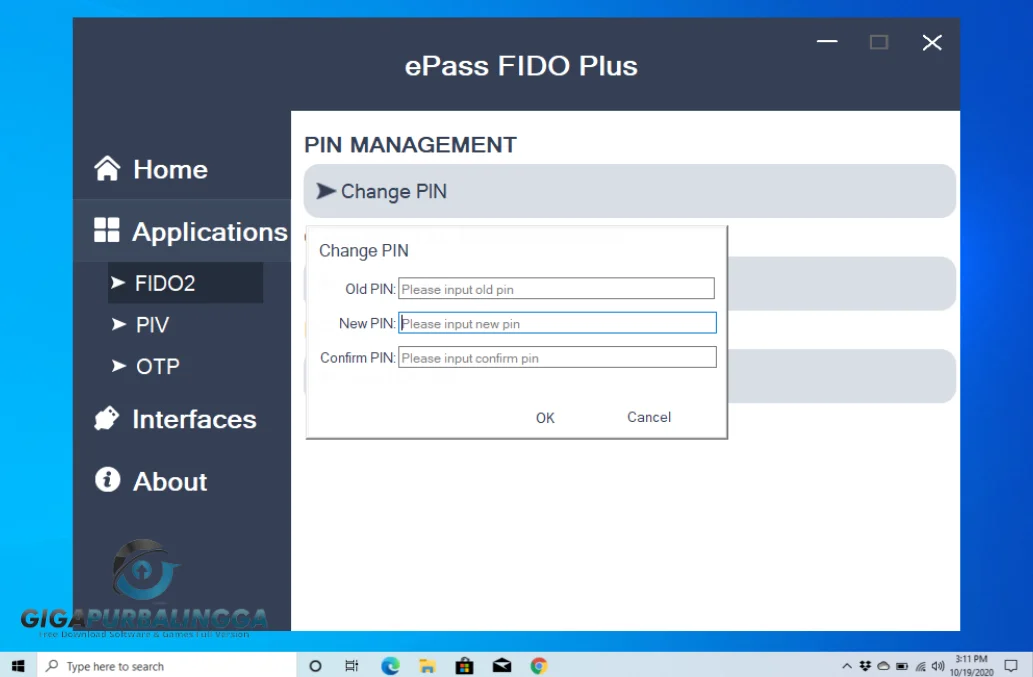
Task: Select FIDO2 under Applications
Action: [x=185, y=283]
